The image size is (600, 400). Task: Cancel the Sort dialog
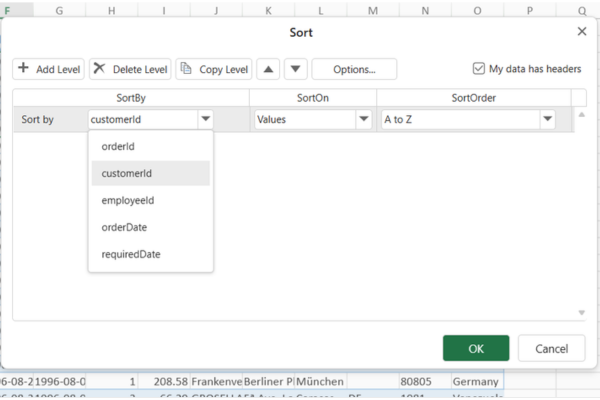click(551, 348)
